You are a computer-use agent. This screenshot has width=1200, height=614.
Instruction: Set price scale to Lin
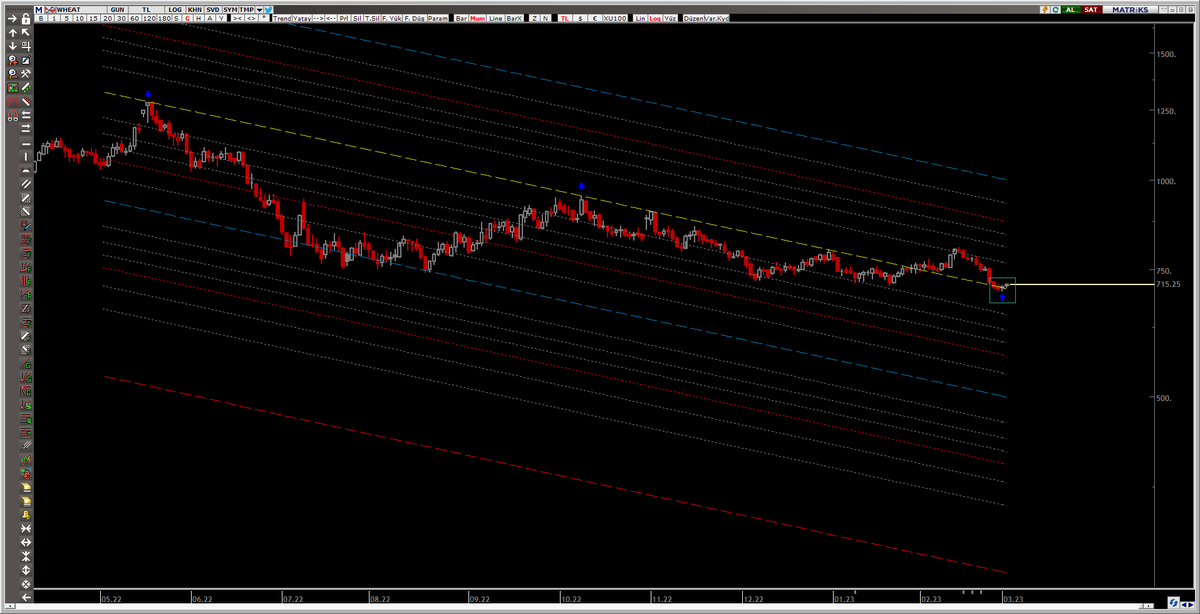pyautogui.click(x=640, y=19)
